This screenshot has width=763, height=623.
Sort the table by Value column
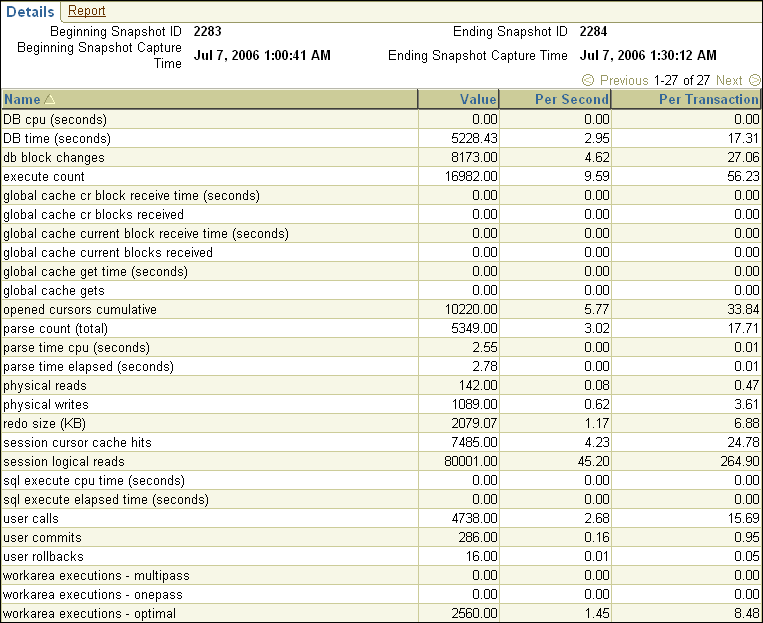pyautogui.click(x=477, y=99)
